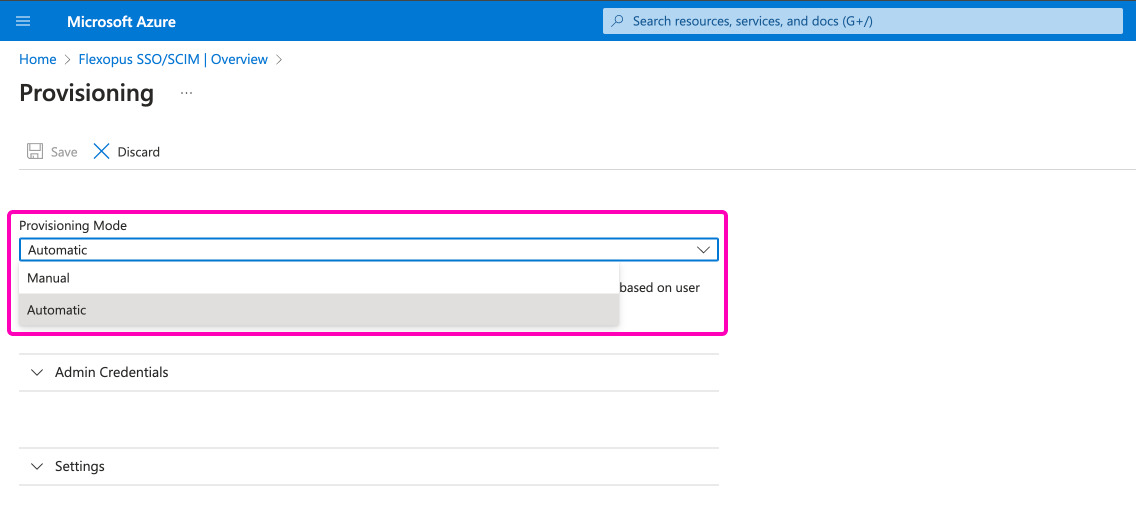Expand the chevron next to Admin Credentials
This screenshot has width=1136, height=516.
coord(38,372)
